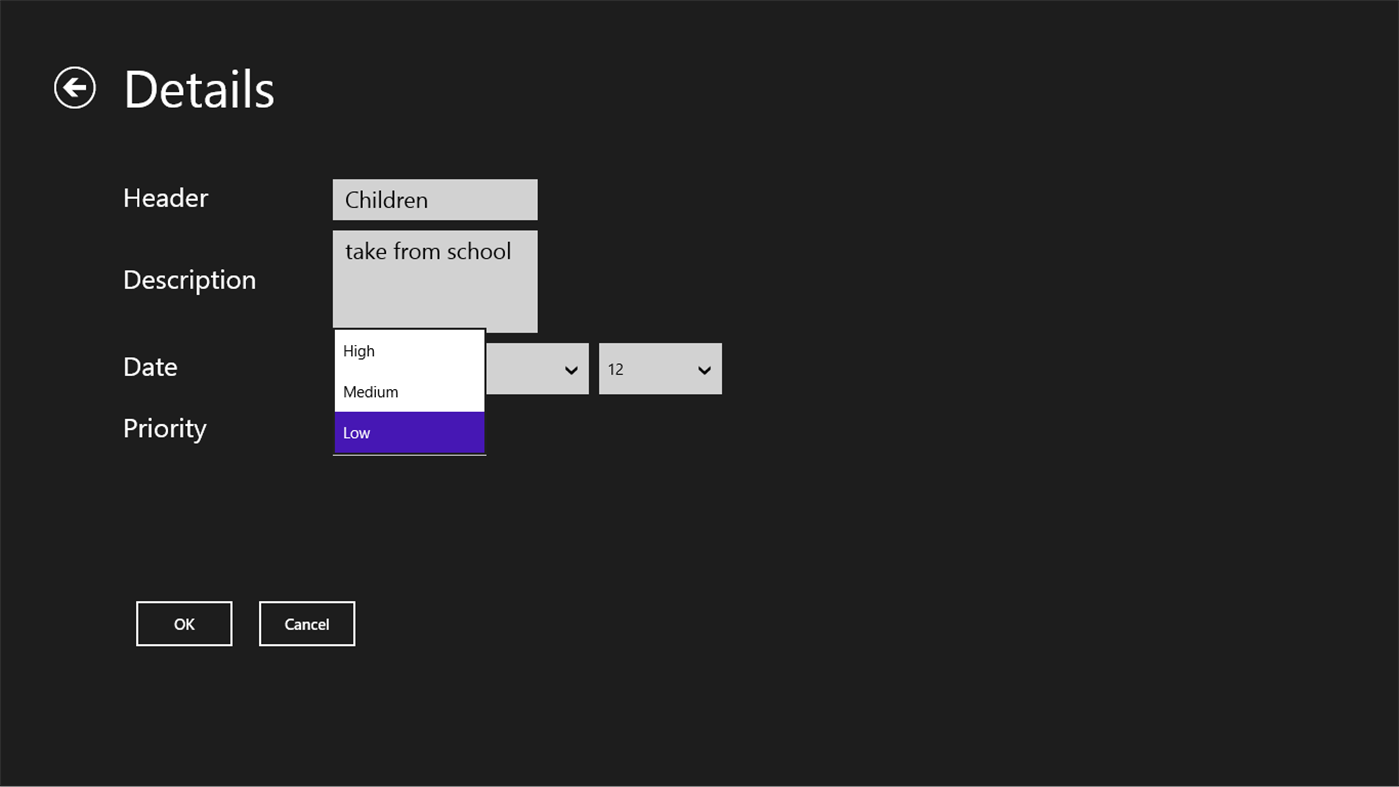
Task: Click the Date label text
Action: click(150, 366)
